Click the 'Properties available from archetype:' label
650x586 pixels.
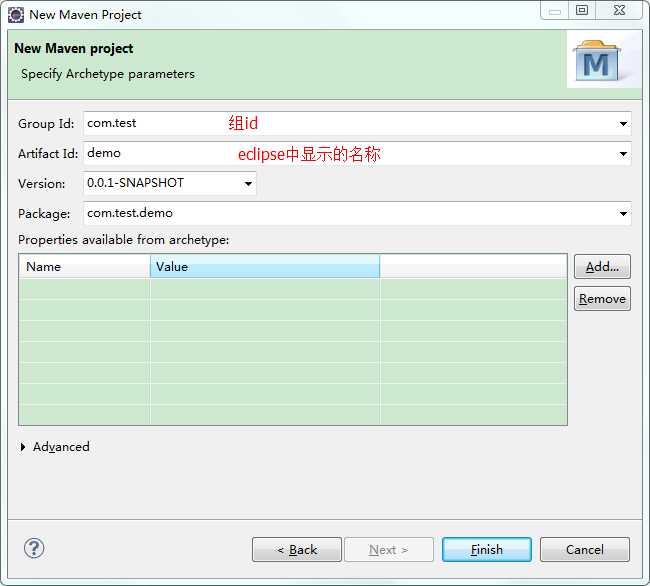124,240
